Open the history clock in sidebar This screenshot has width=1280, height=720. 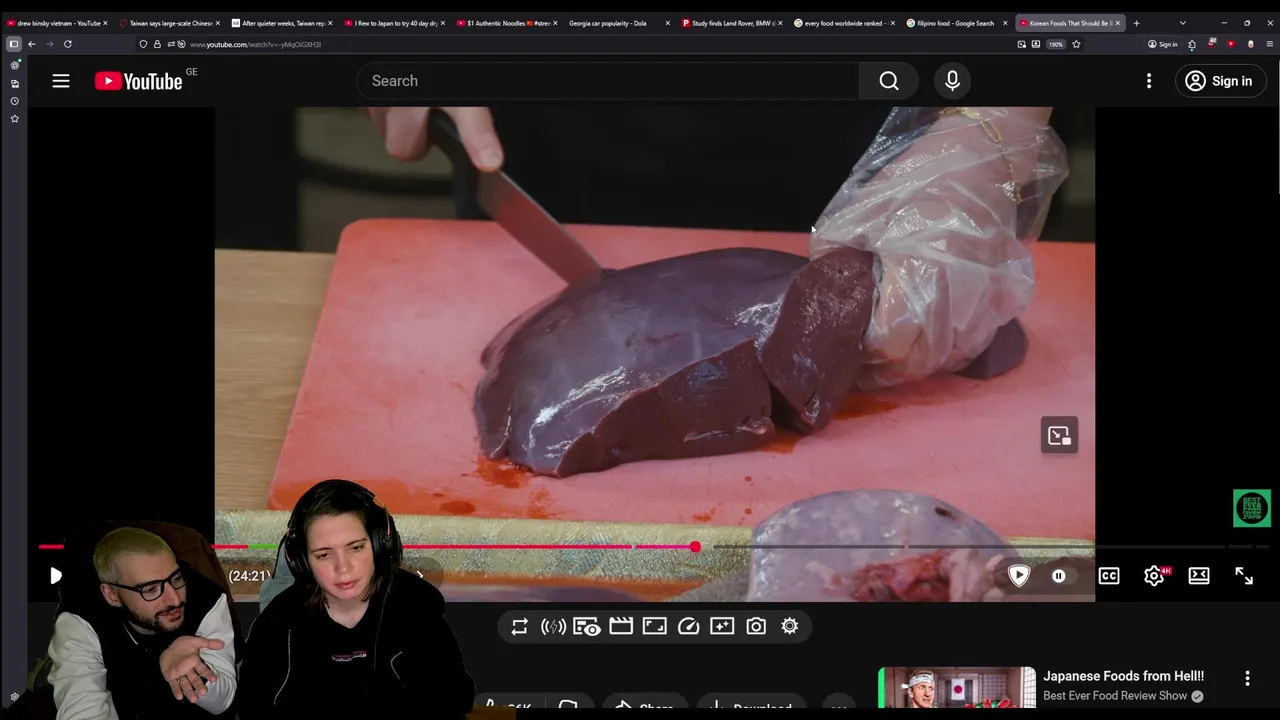(14, 101)
